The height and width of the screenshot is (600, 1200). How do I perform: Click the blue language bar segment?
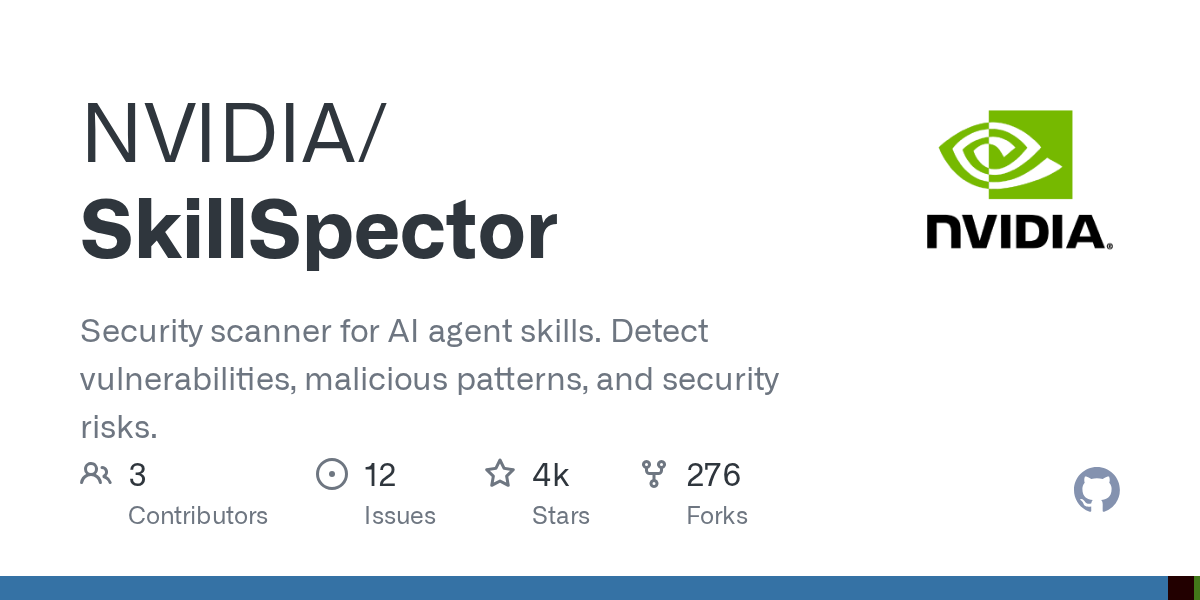584,588
